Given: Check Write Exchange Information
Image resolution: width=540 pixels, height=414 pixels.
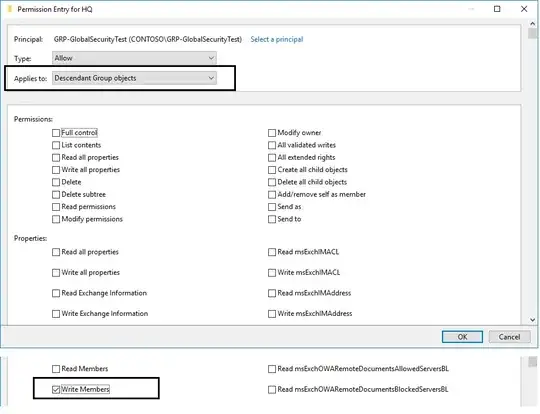Looking at the screenshot, I should click(x=56, y=314).
